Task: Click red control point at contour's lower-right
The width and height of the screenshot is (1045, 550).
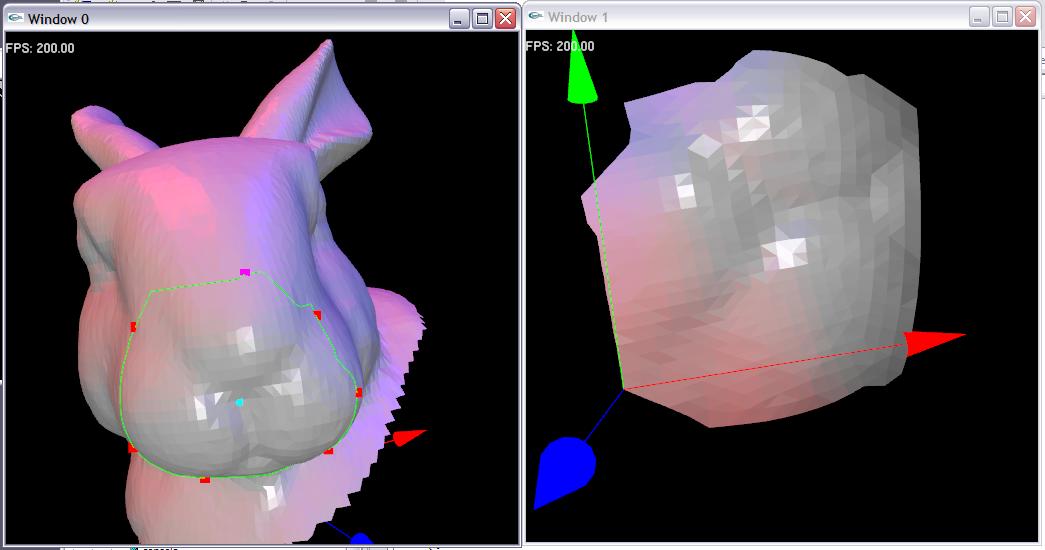Action: click(328, 451)
